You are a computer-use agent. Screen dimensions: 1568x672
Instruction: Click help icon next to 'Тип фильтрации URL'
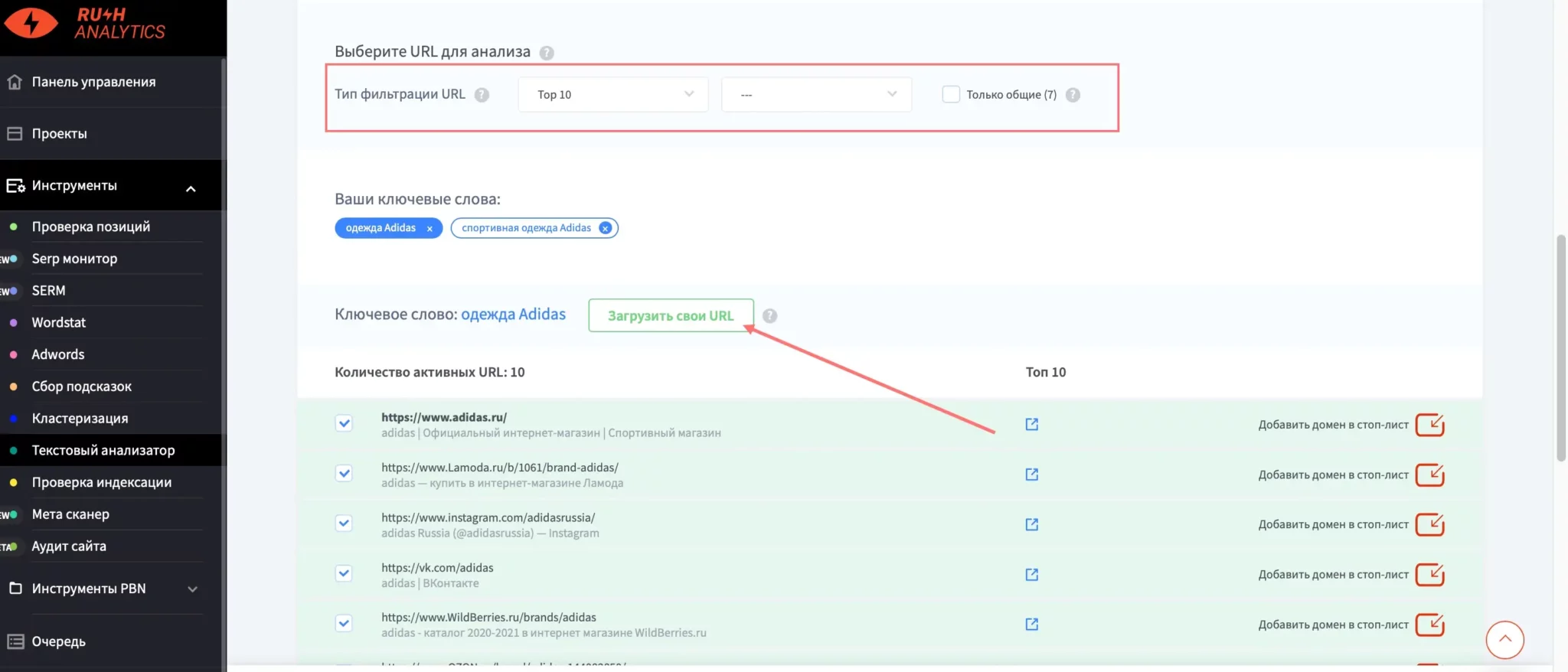482,95
